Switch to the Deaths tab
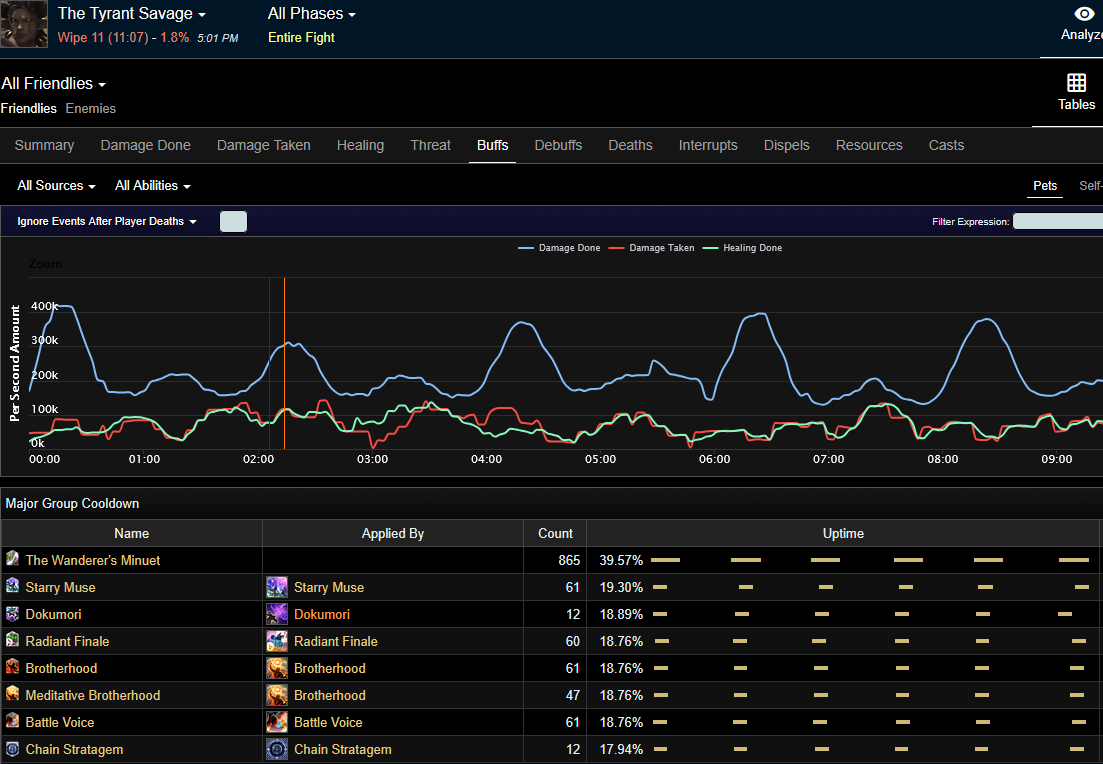The height and width of the screenshot is (764, 1103). (630, 145)
